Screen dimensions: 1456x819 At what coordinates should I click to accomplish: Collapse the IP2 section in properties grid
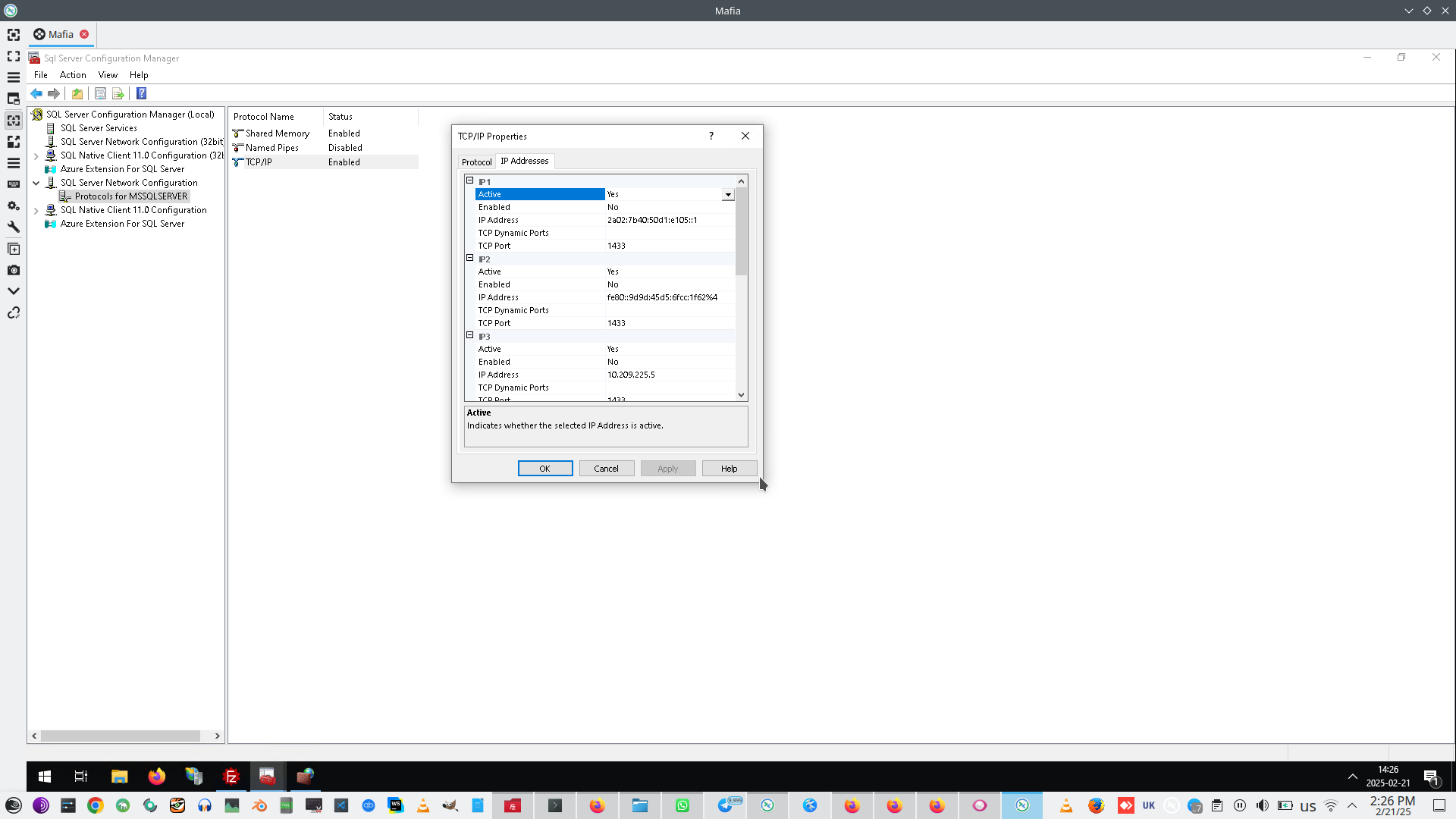pos(470,258)
